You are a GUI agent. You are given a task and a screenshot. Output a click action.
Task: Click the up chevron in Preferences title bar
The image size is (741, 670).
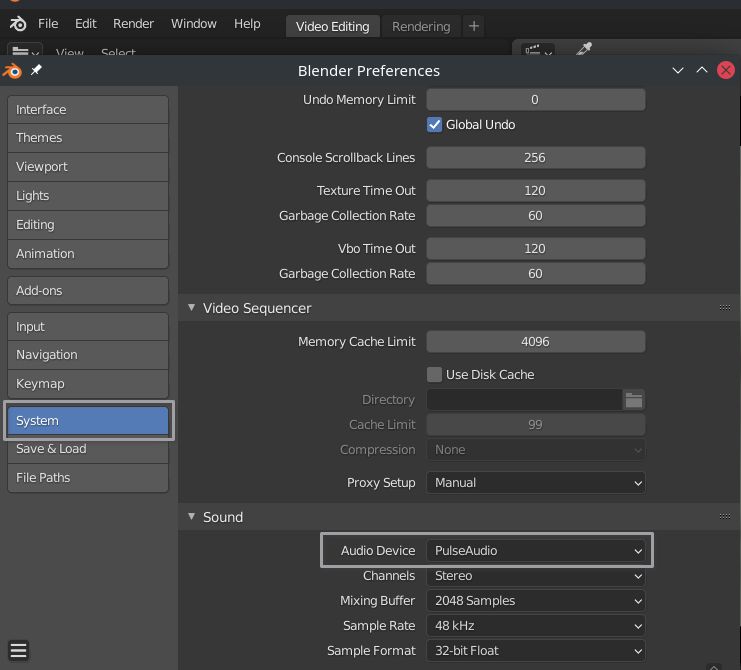(702, 70)
